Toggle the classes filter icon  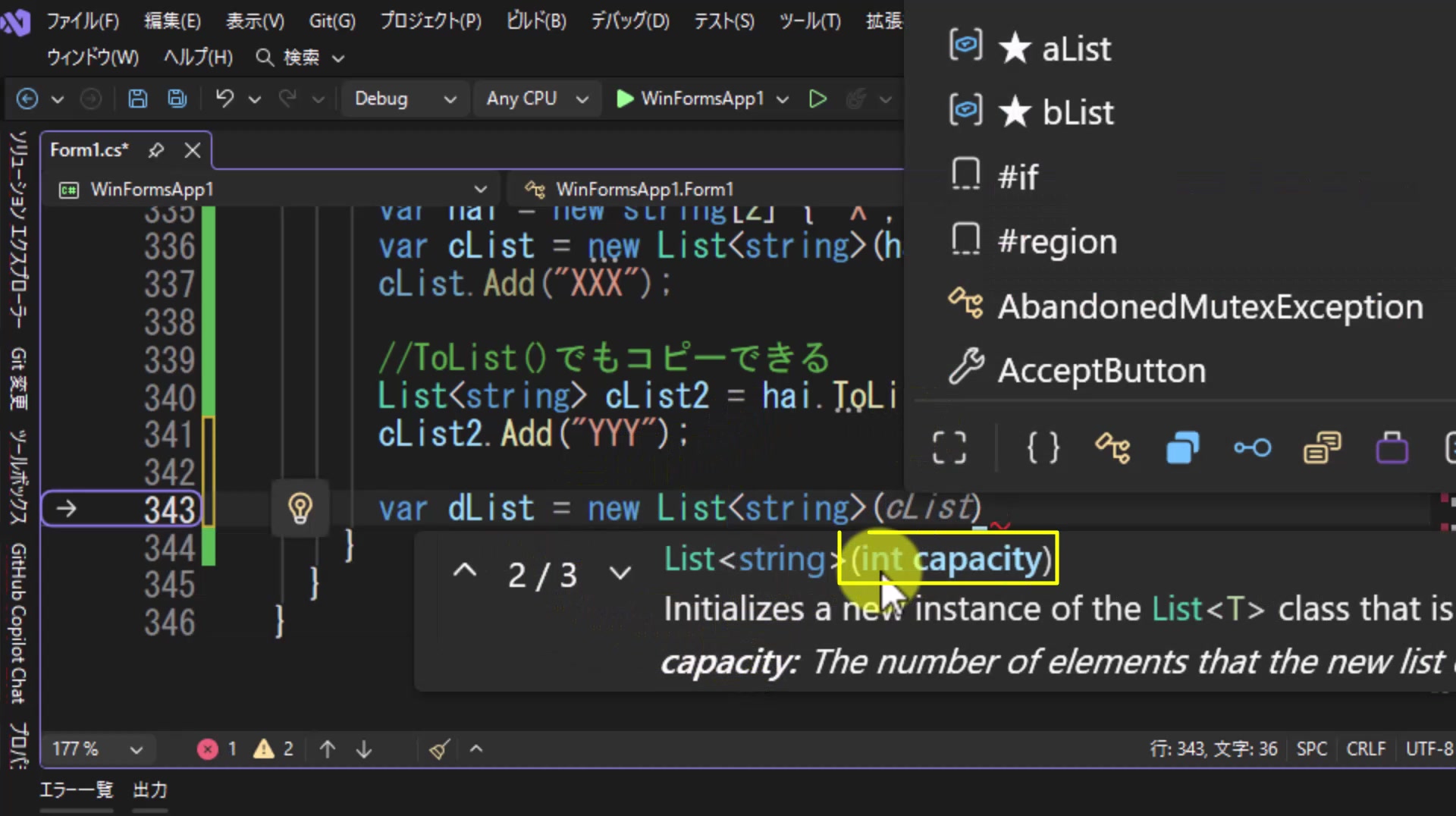coord(1112,447)
